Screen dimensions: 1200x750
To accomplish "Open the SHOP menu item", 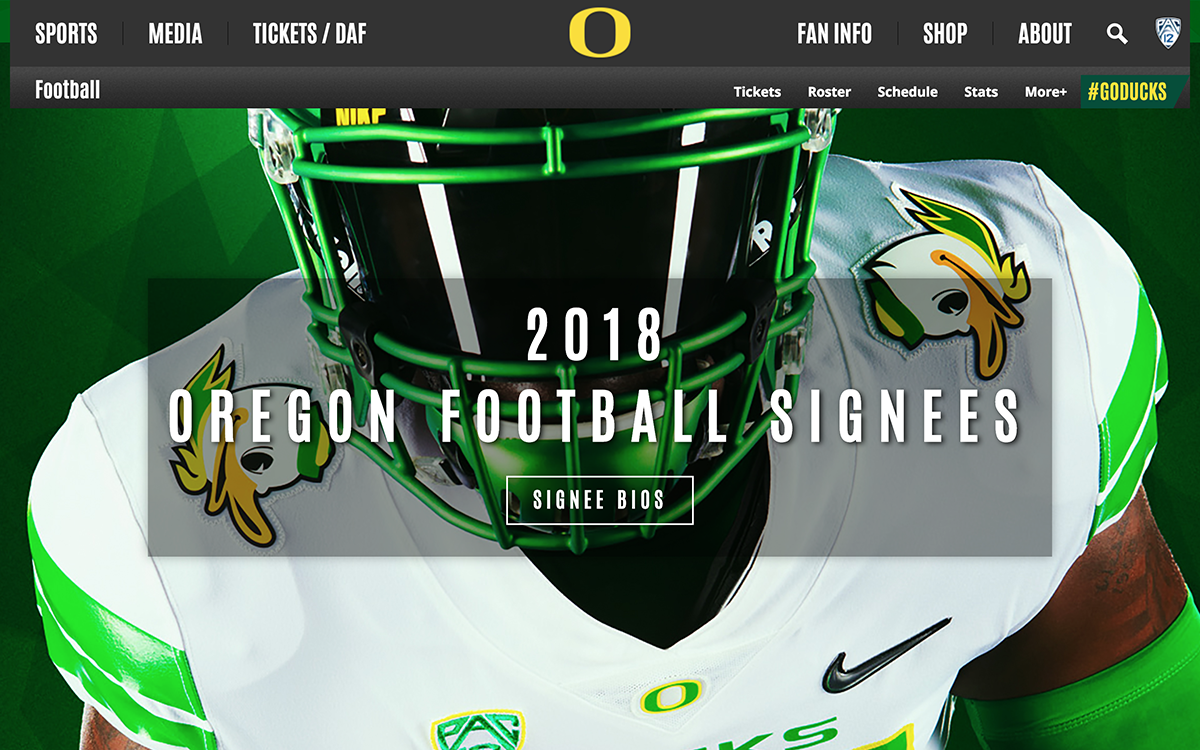I will coord(945,34).
